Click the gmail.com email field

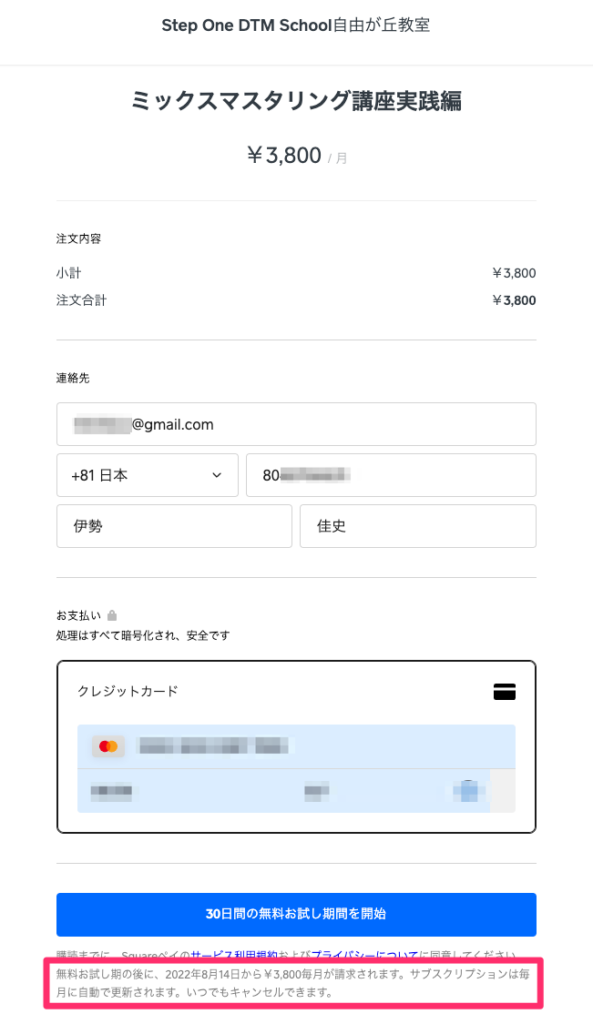(x=296, y=424)
